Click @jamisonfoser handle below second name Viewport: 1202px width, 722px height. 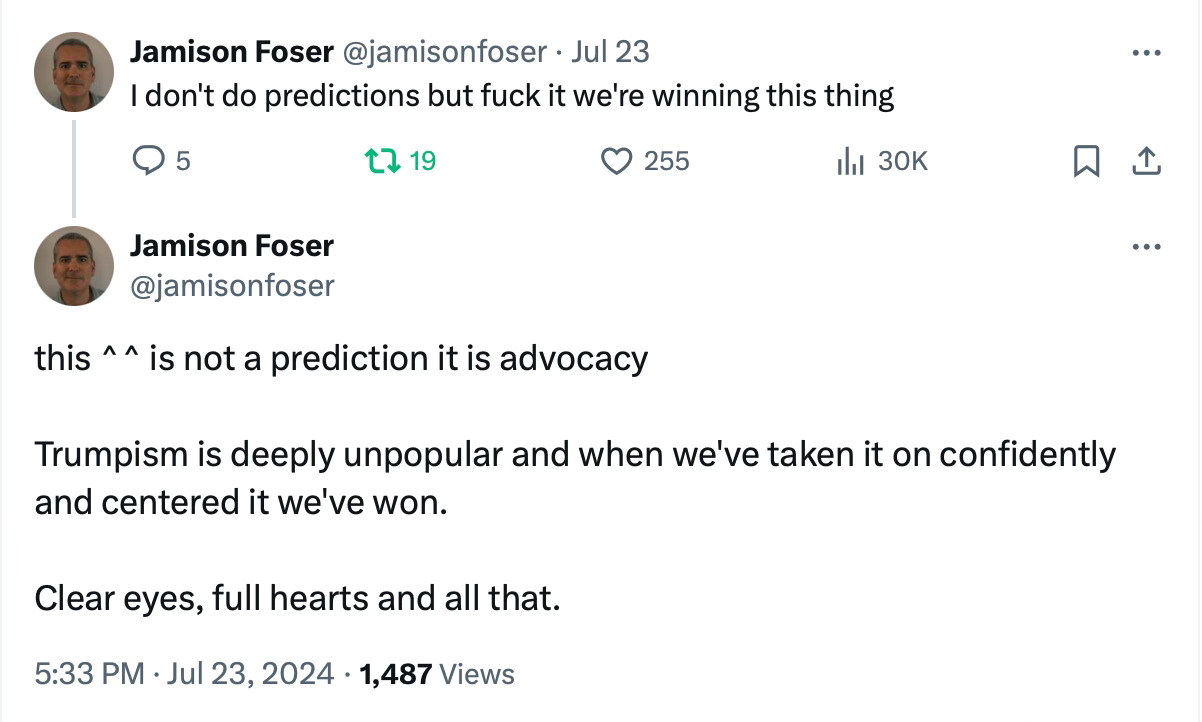pos(232,286)
